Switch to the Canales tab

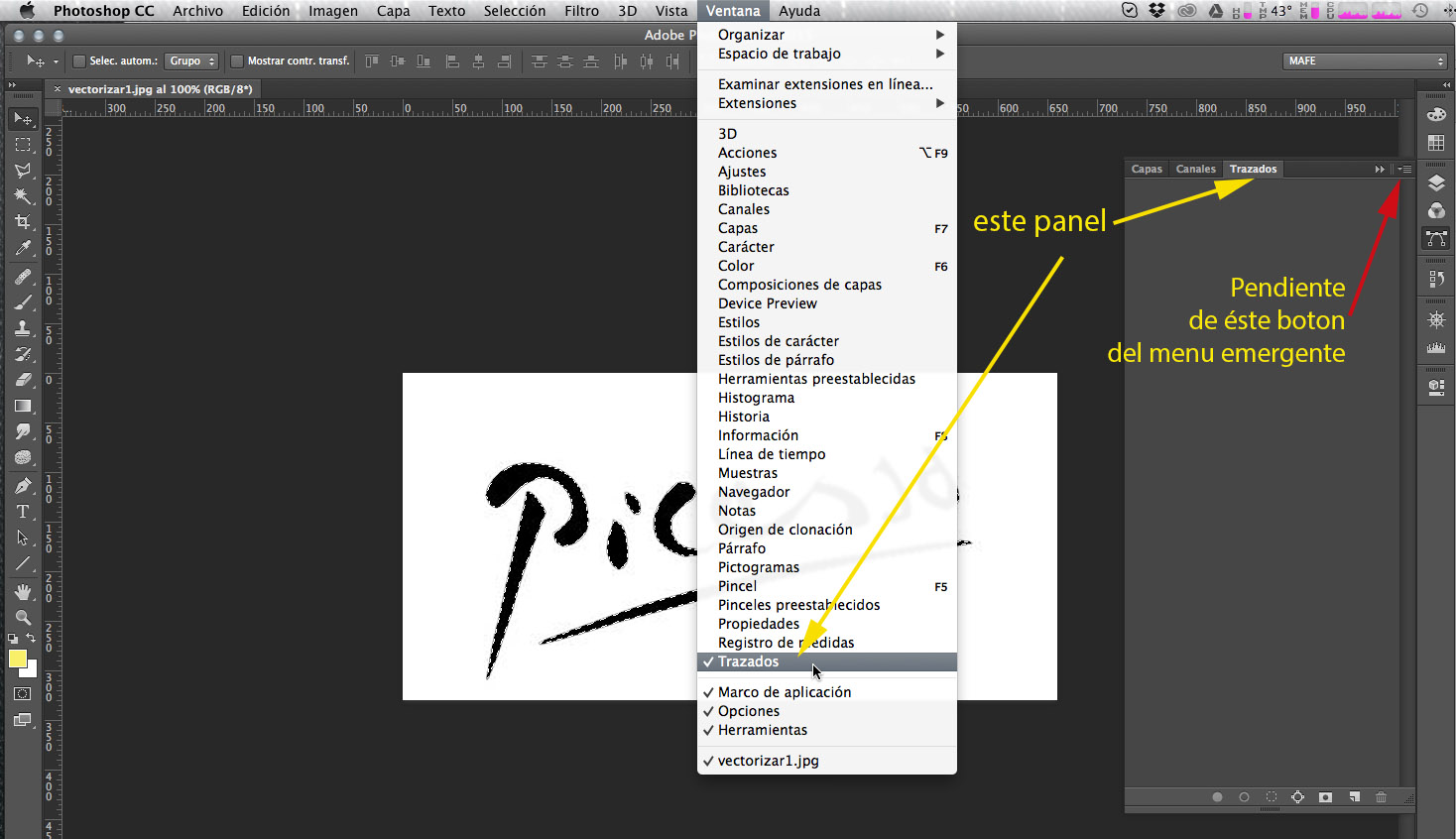point(1195,170)
